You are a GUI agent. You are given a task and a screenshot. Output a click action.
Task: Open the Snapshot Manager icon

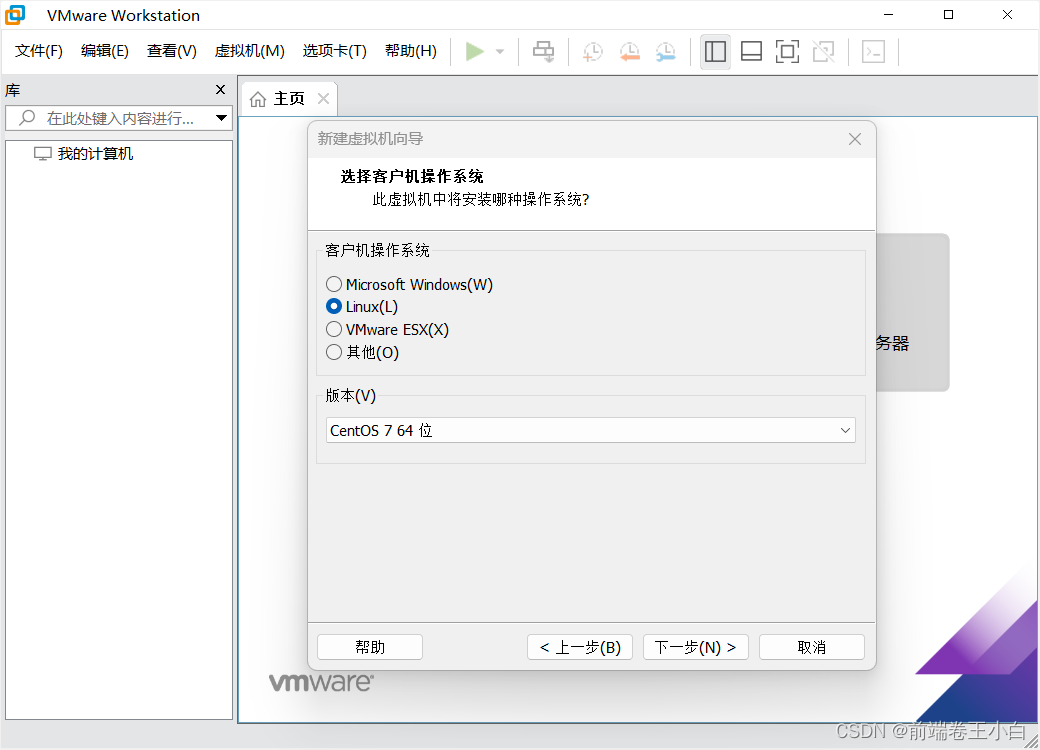[x=665, y=51]
